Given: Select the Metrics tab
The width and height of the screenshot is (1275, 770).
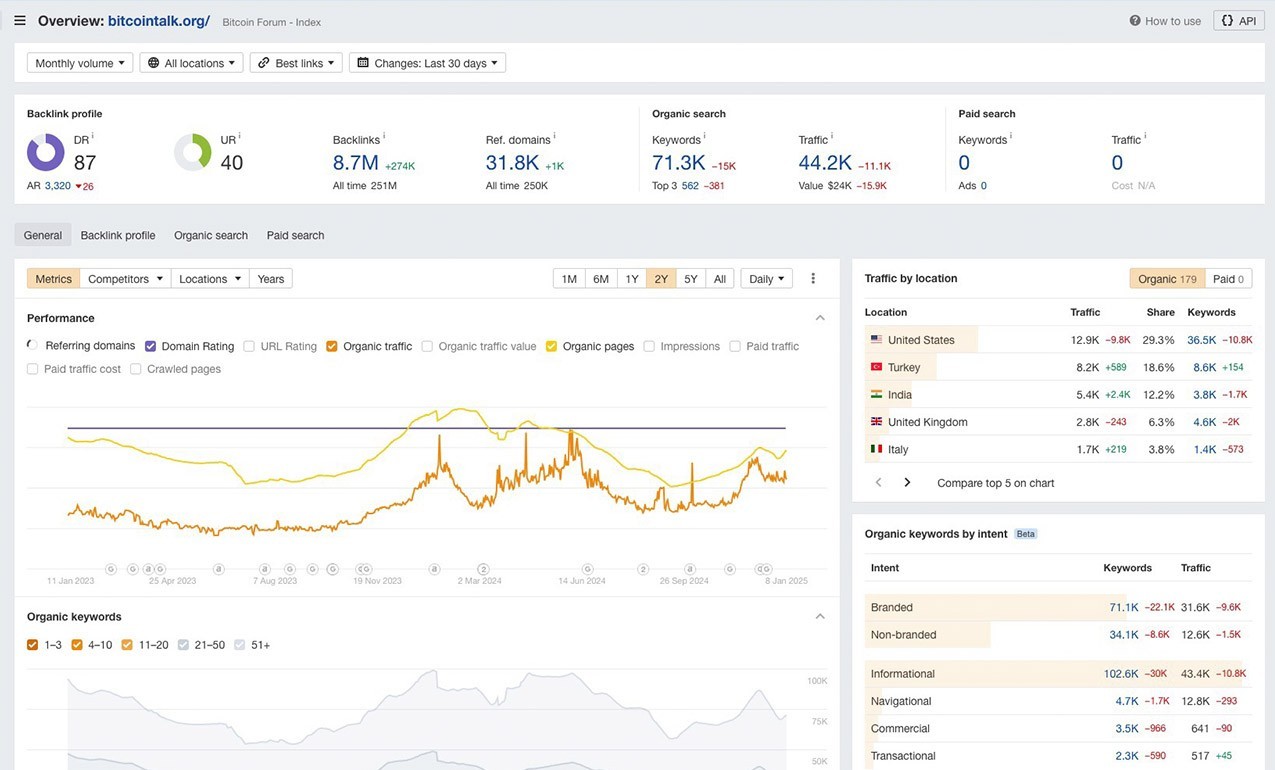Looking at the screenshot, I should pyautogui.click(x=53, y=279).
